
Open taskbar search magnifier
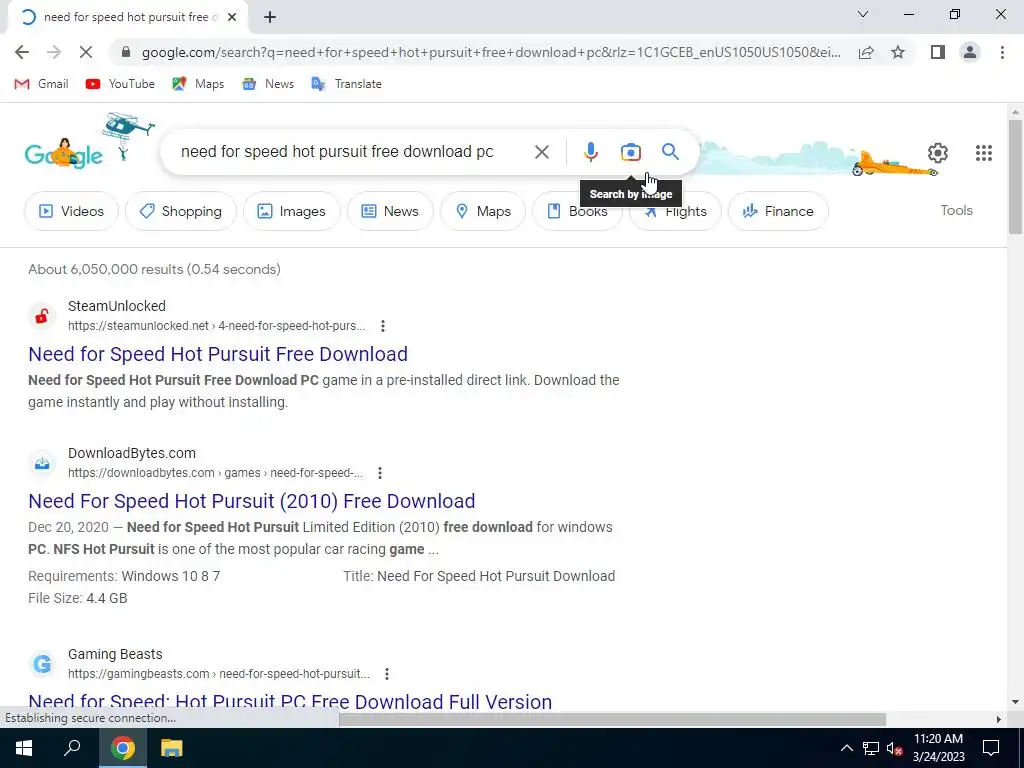coord(72,748)
